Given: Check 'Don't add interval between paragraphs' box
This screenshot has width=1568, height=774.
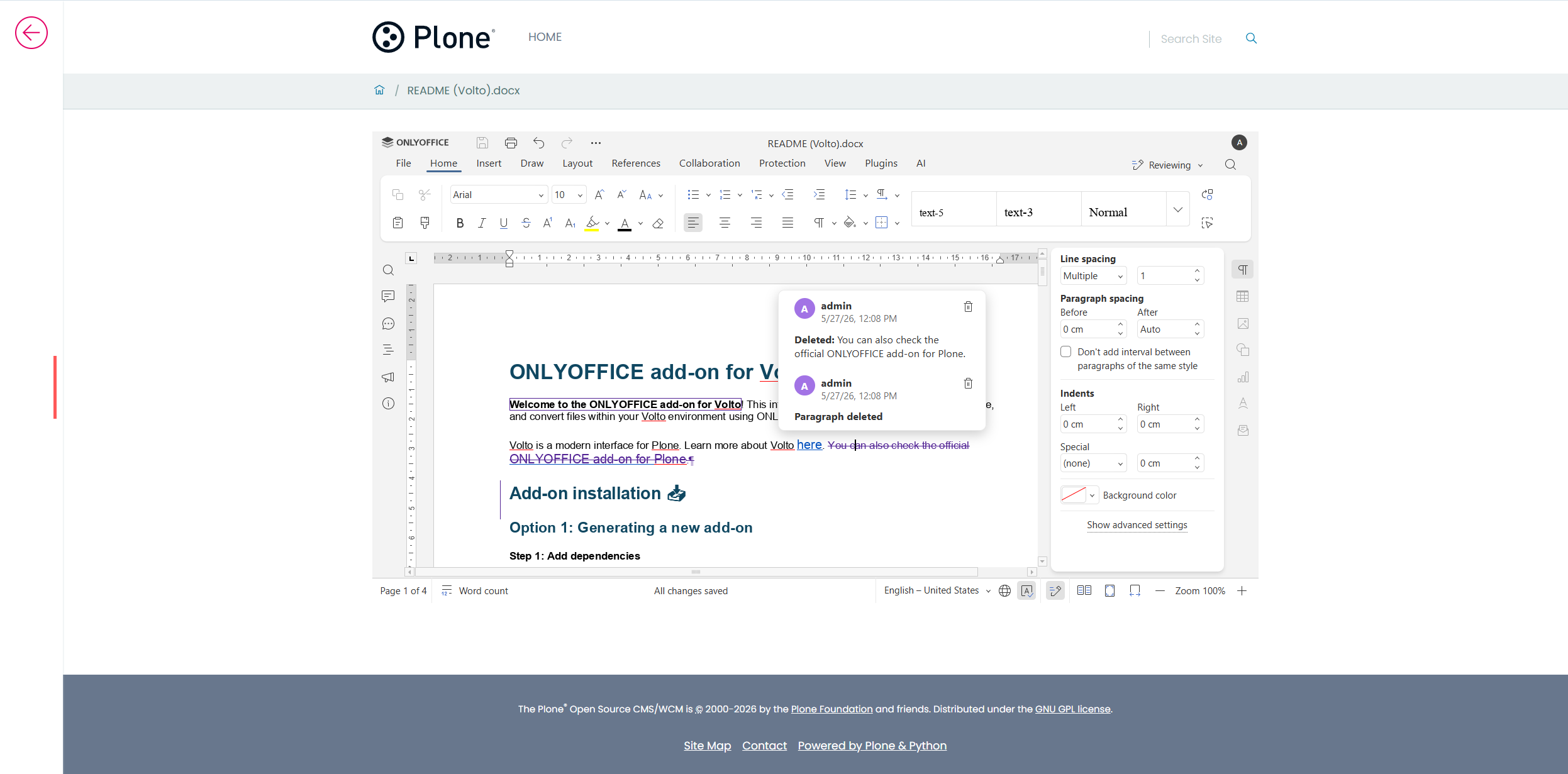Looking at the screenshot, I should [1066, 351].
